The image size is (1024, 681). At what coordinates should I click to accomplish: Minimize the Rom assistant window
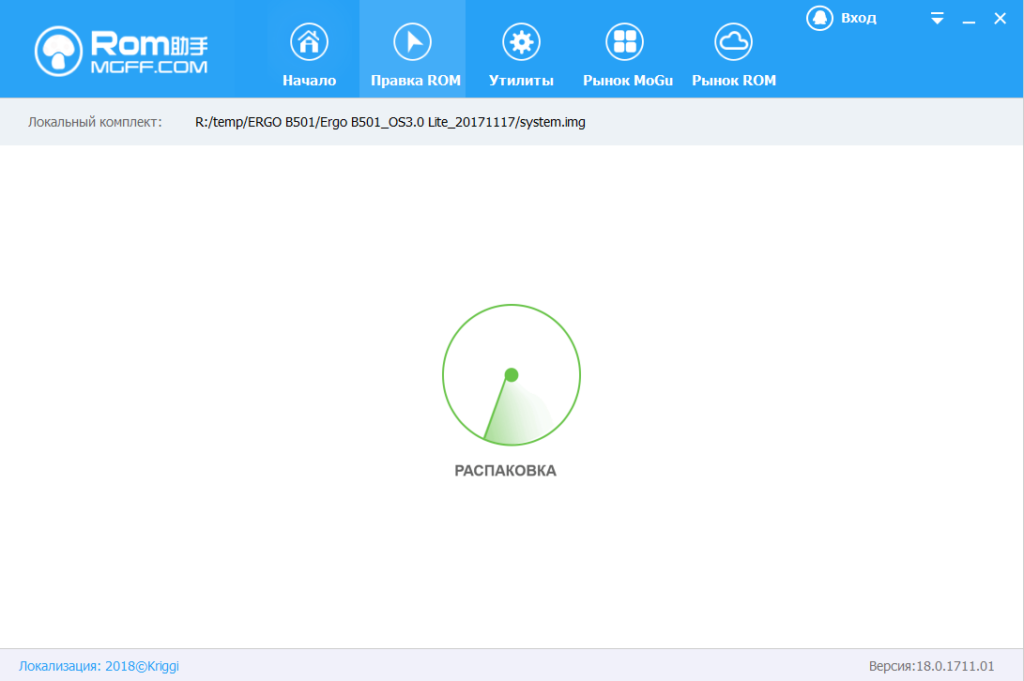pos(968,20)
